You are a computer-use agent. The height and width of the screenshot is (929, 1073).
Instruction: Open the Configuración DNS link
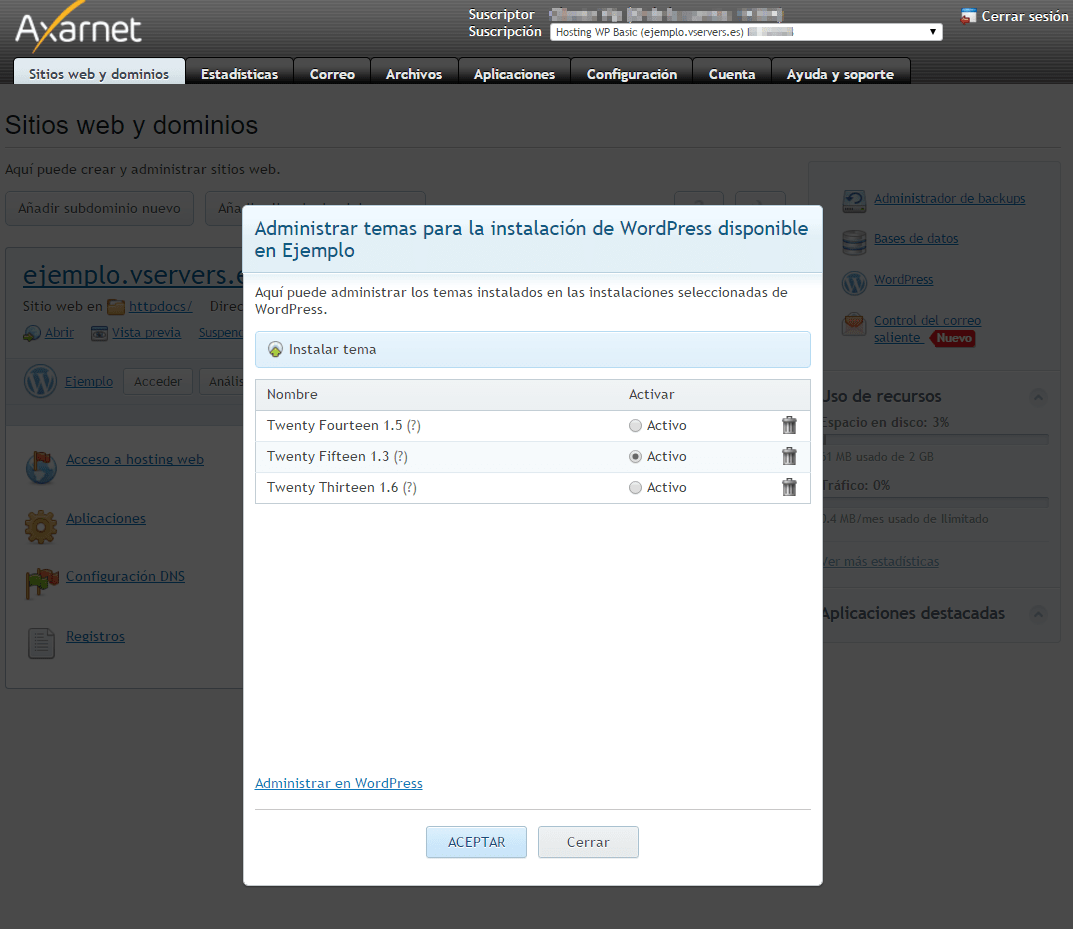point(125,577)
